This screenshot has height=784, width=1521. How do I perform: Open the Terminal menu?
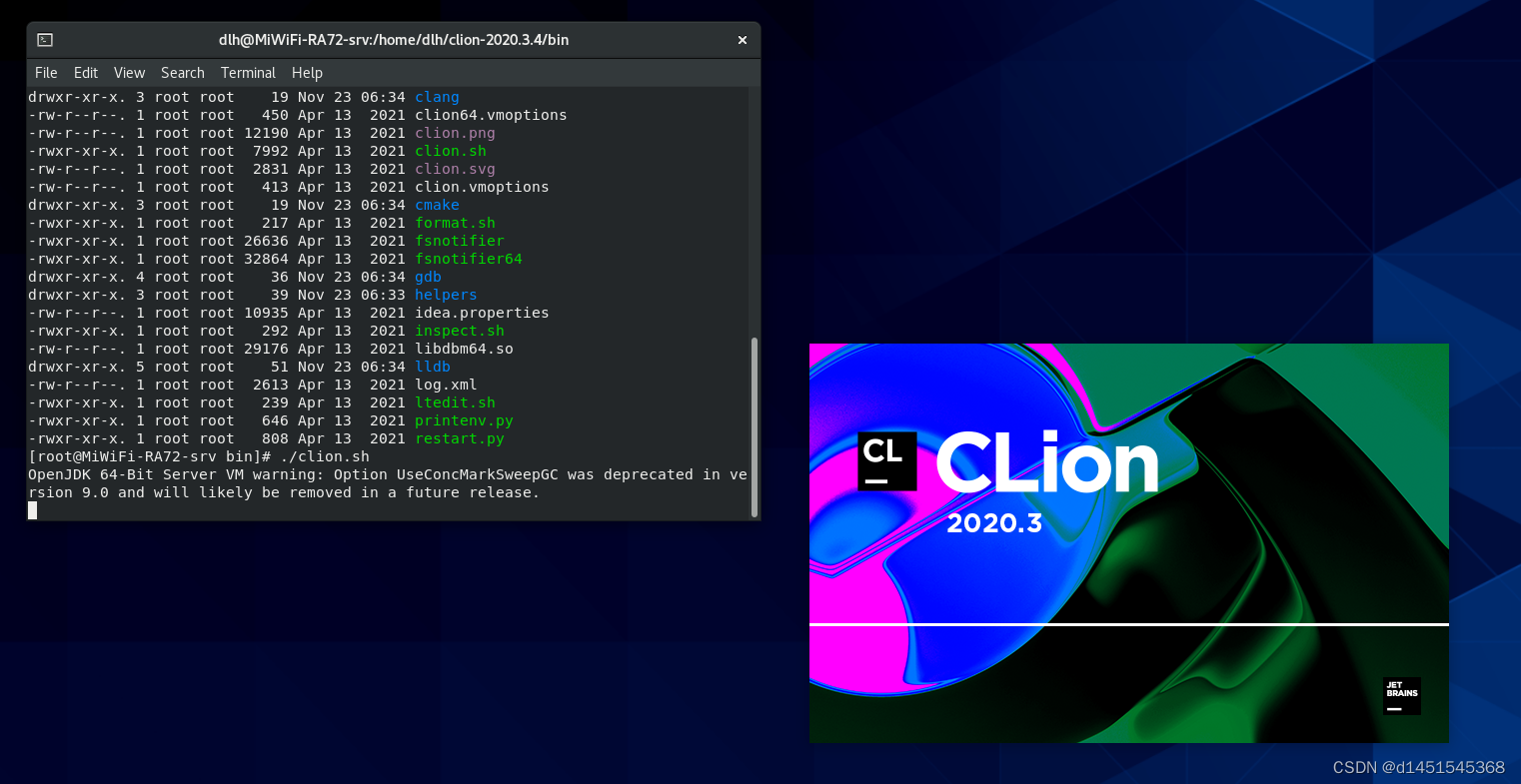coord(248,72)
